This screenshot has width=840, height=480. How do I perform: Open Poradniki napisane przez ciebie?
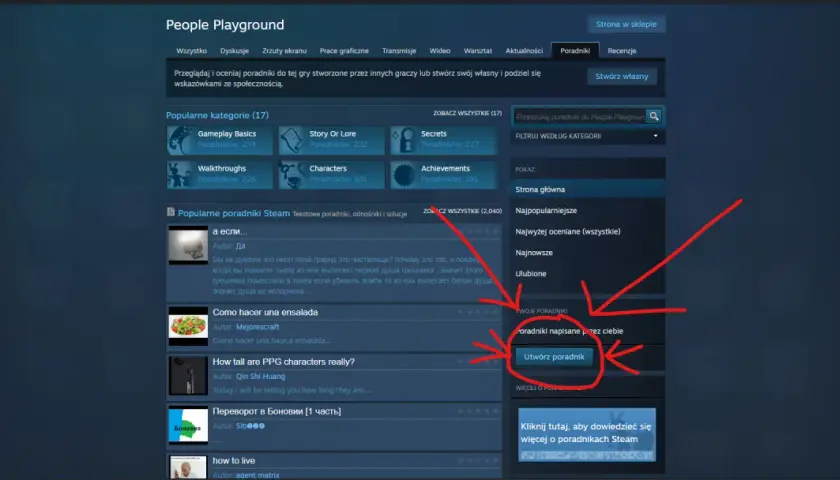point(569,331)
